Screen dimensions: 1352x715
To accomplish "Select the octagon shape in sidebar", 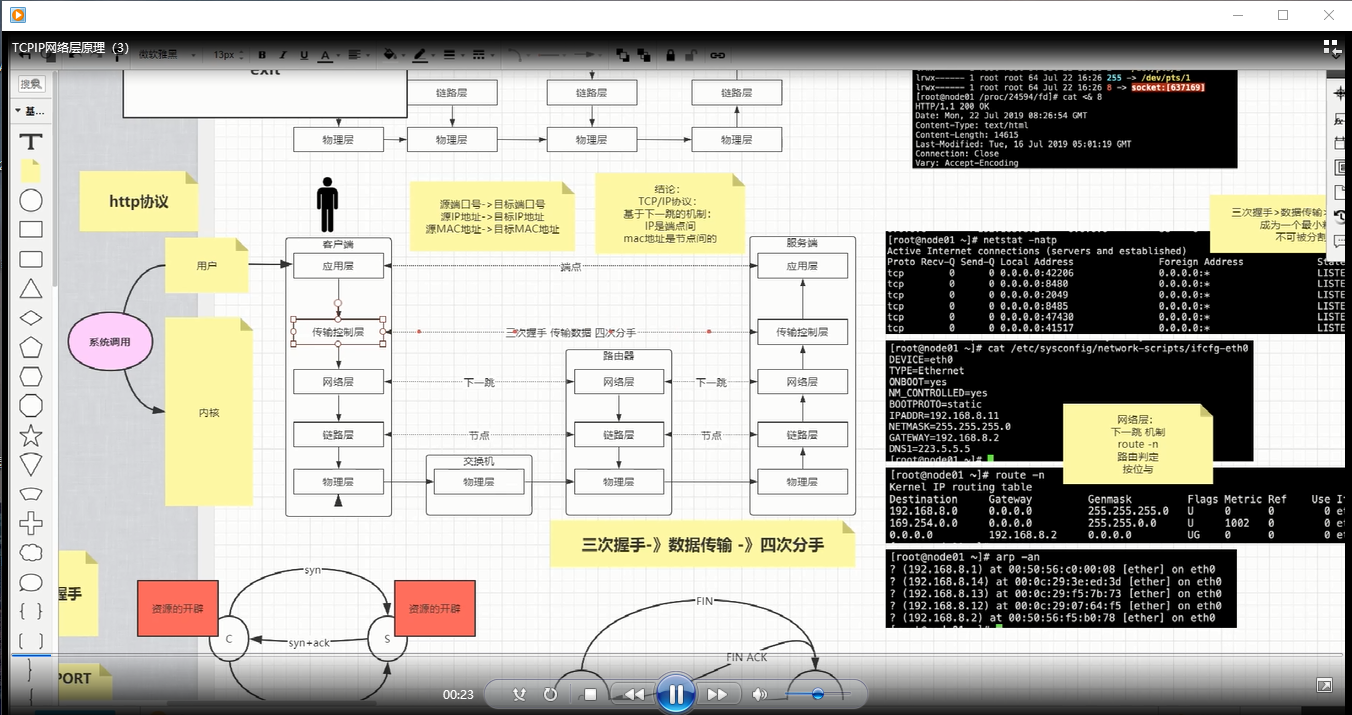I will click(32, 405).
